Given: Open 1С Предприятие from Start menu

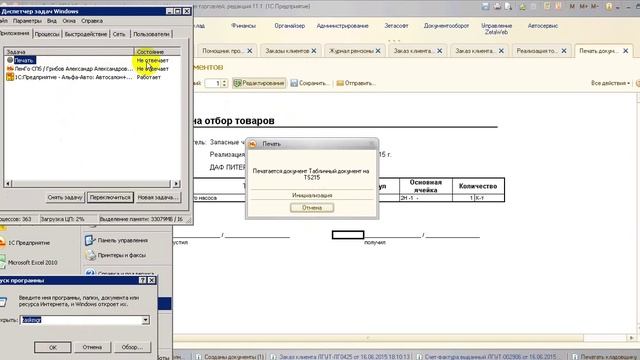Looking at the screenshot, I should 24,243.
